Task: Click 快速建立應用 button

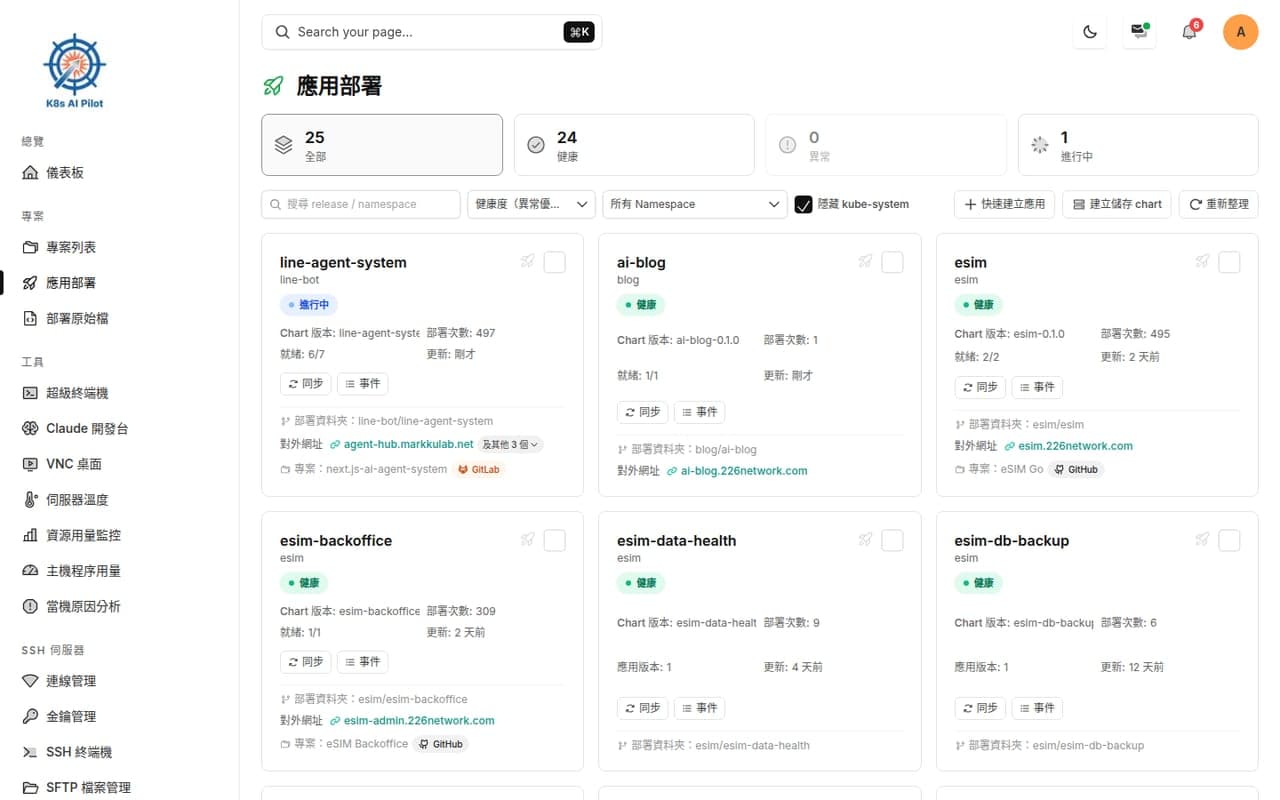Action: [1004, 204]
